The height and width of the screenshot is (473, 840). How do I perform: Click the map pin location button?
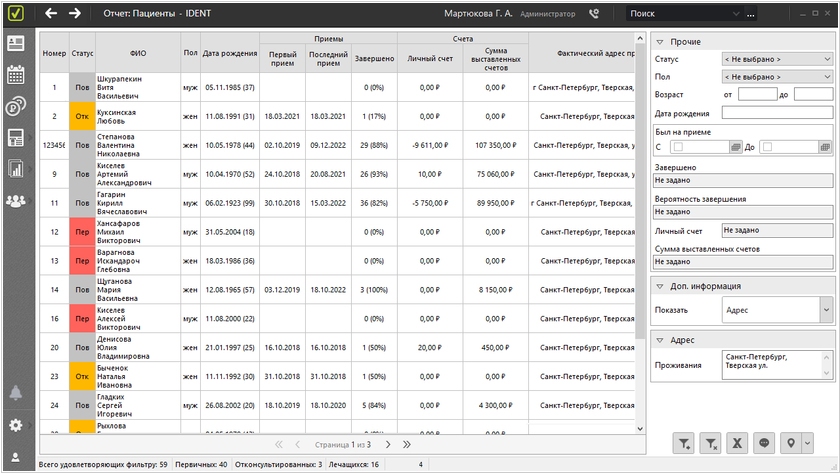[791, 443]
